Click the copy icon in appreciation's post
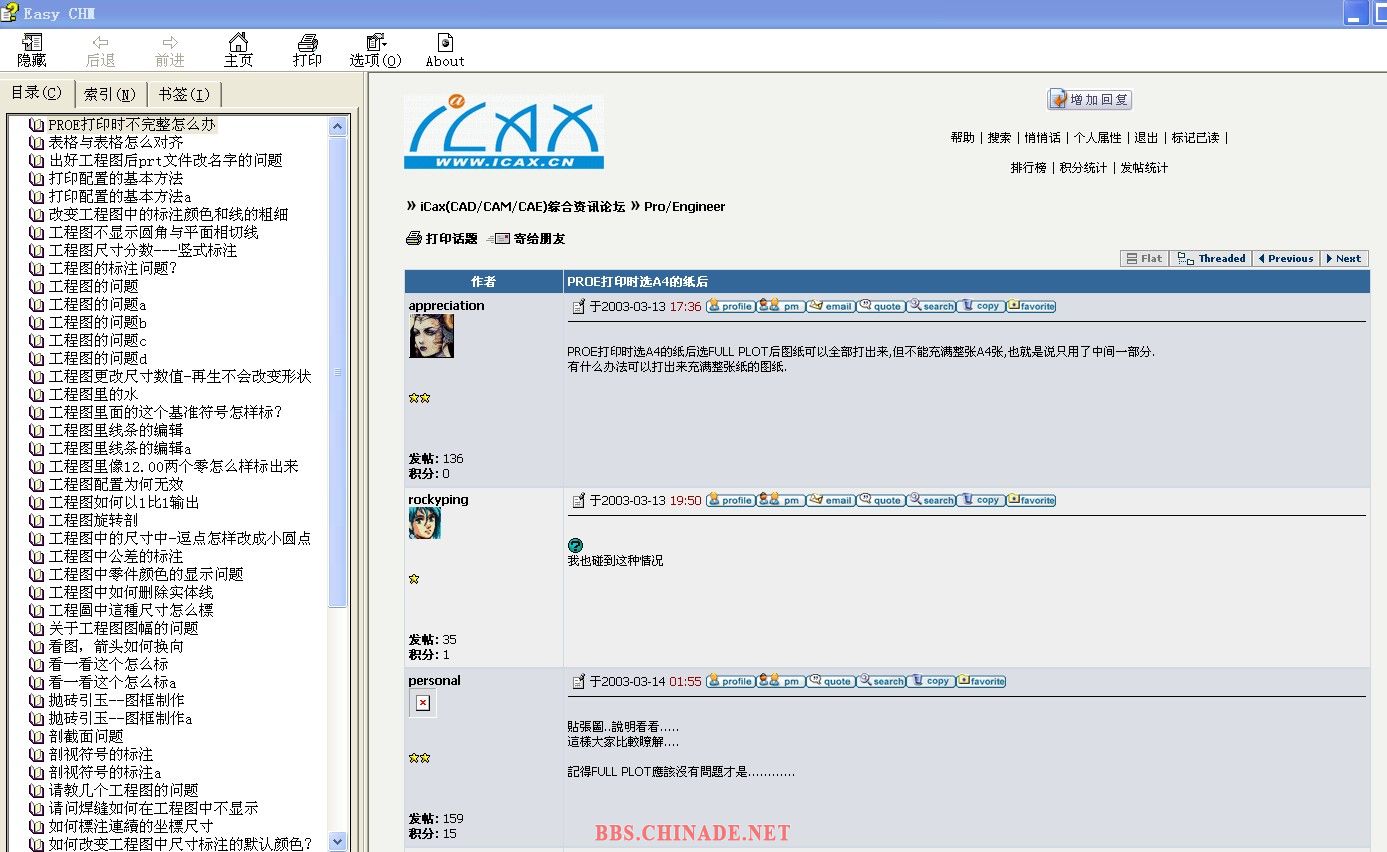The height and width of the screenshot is (852, 1387). tap(981, 306)
